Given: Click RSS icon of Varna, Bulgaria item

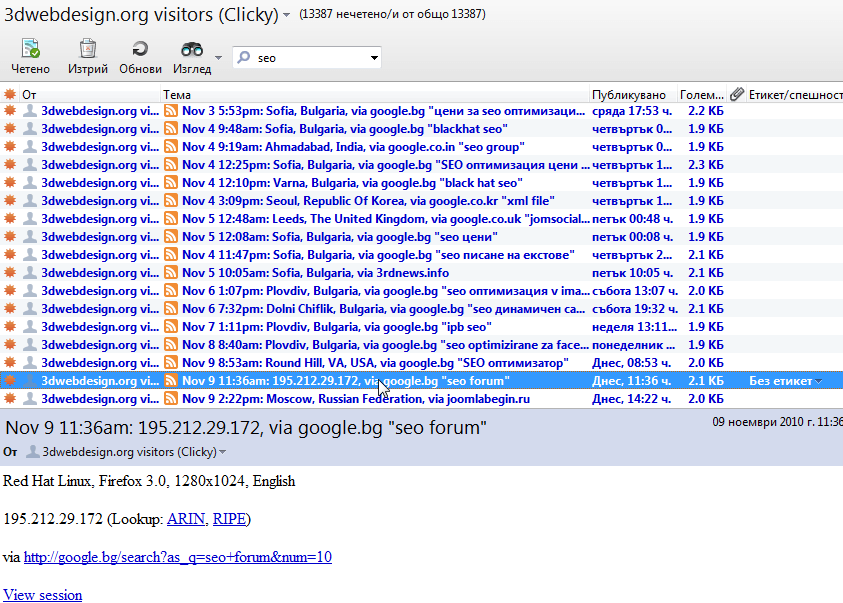Looking at the screenshot, I should tap(171, 183).
